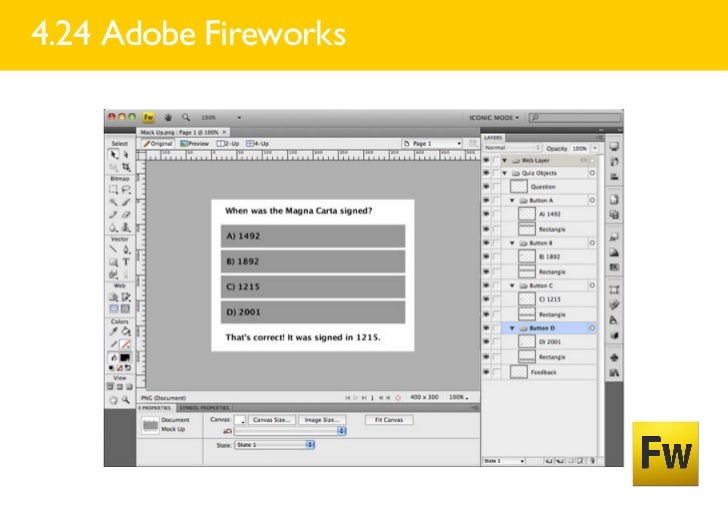Click the Hand icon in the application bar
The image size is (728, 515).
(168, 117)
